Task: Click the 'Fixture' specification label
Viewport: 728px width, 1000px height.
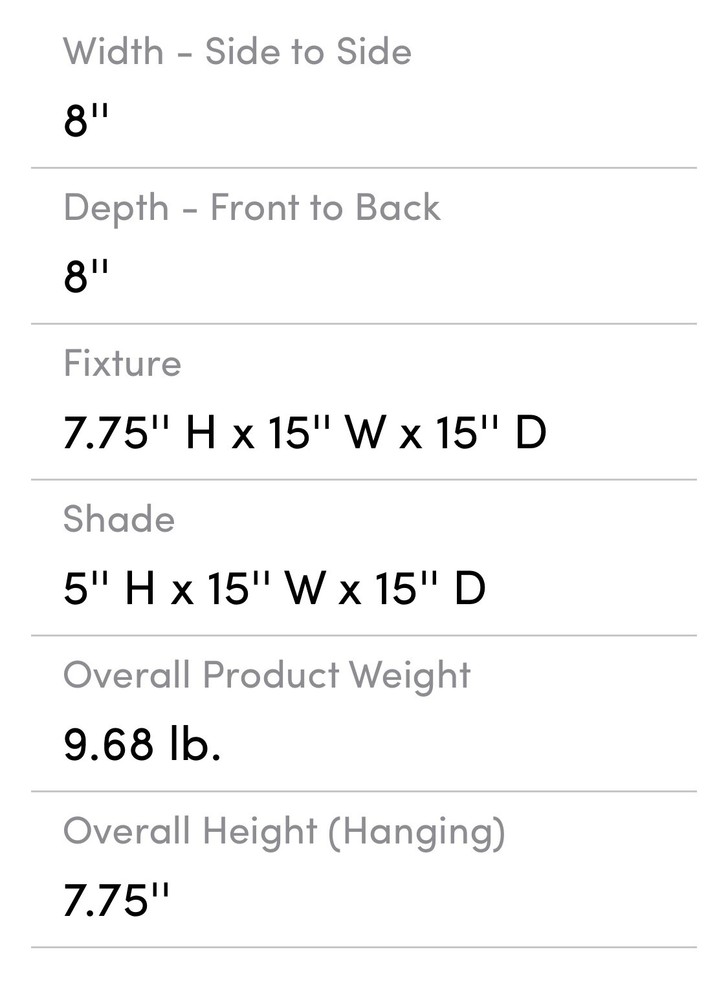Action: [122, 363]
